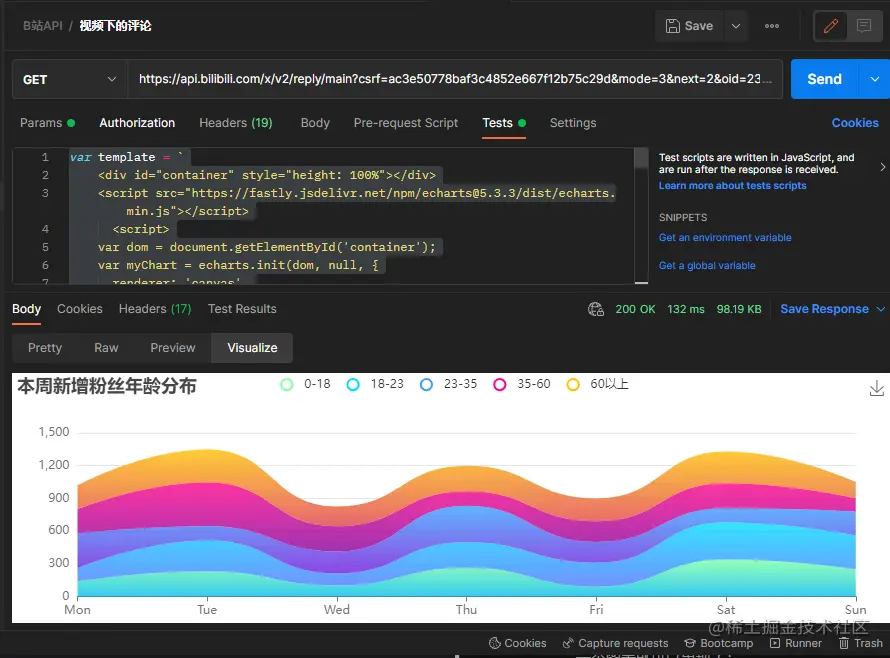
Task: Open the three-dots more actions menu
Action: coord(771,26)
